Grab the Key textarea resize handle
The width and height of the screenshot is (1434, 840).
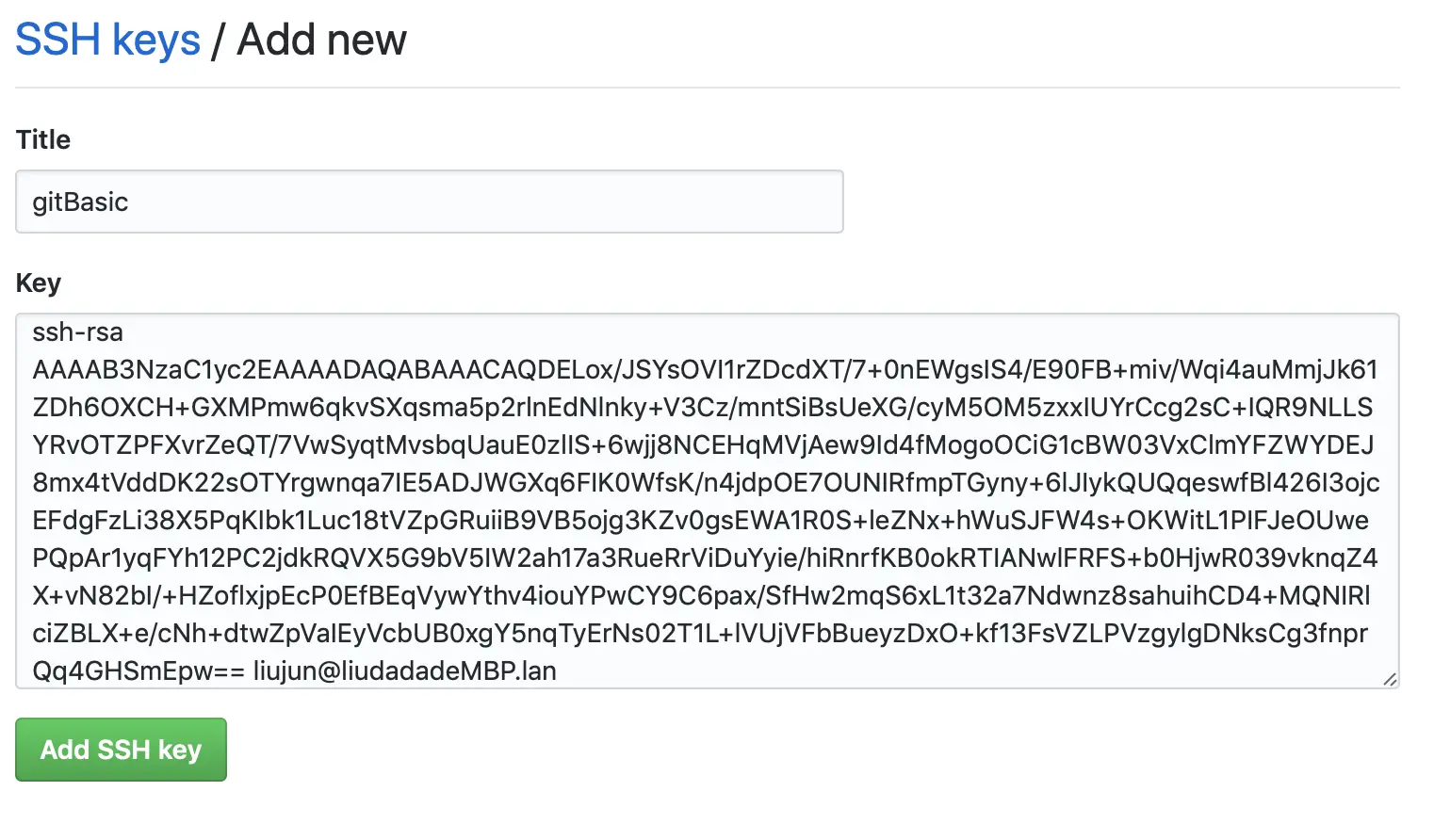pos(1390,679)
